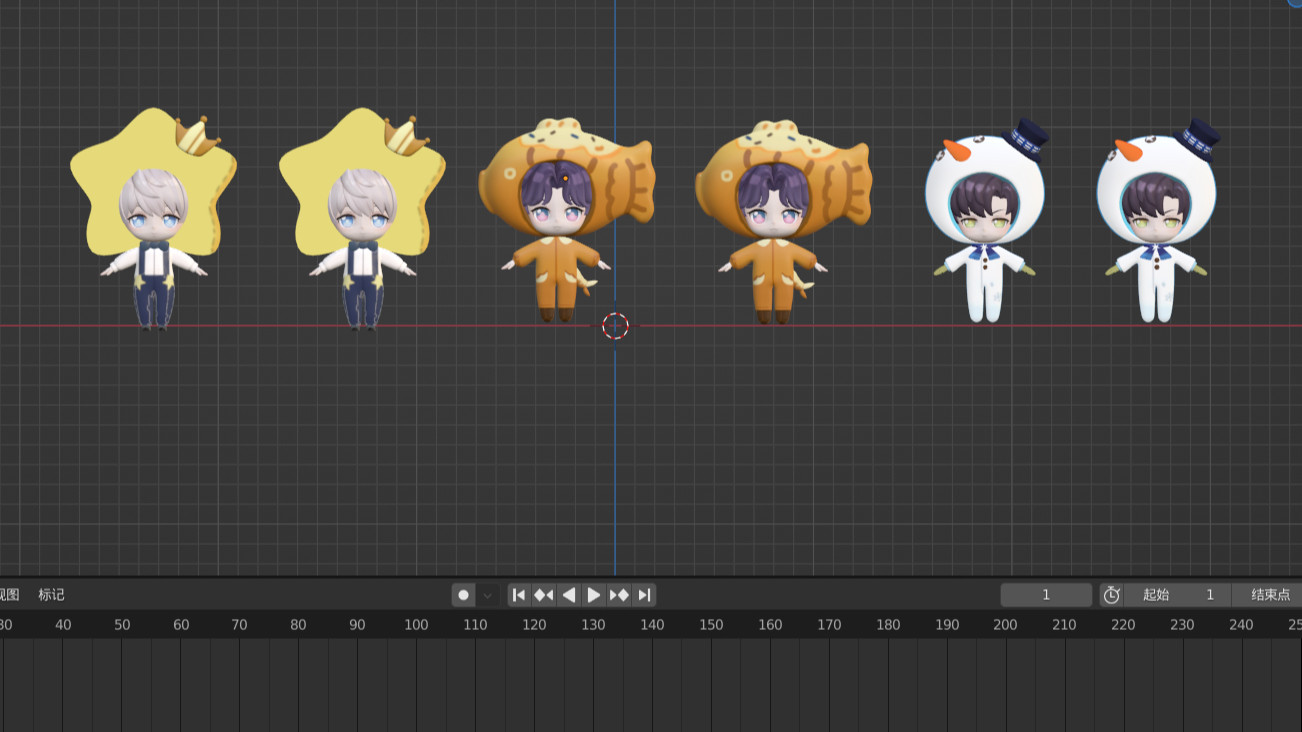Image resolution: width=1302 pixels, height=732 pixels.
Task: Jump to the first frame
Action: coord(519,595)
